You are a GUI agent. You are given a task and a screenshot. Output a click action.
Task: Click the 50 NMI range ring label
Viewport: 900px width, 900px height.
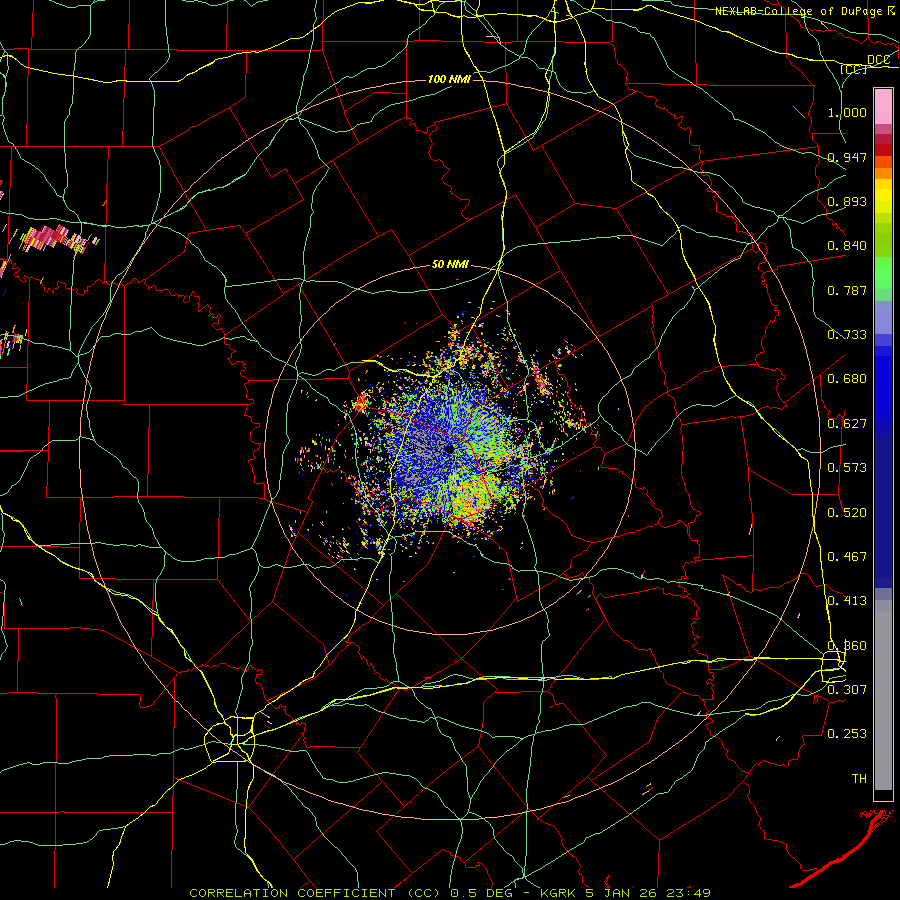pyautogui.click(x=450, y=264)
